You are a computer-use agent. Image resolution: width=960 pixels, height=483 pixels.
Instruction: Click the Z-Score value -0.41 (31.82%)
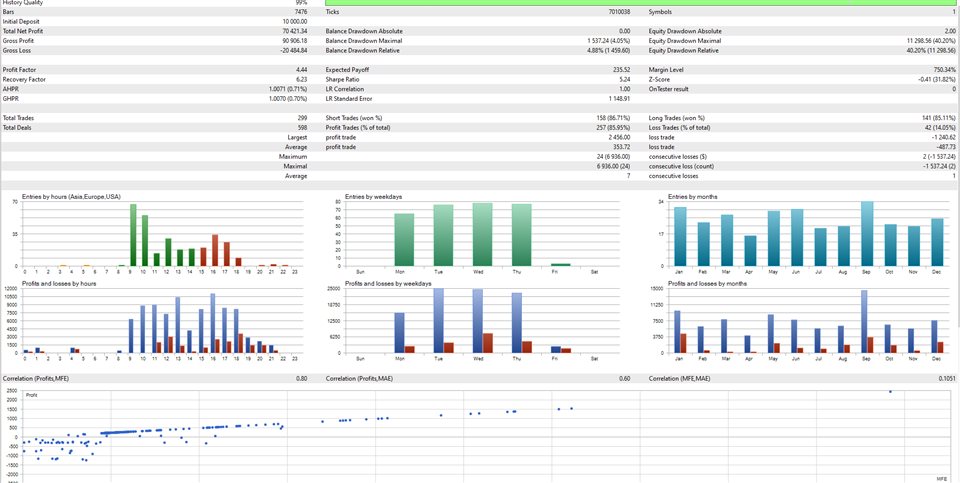937,80
